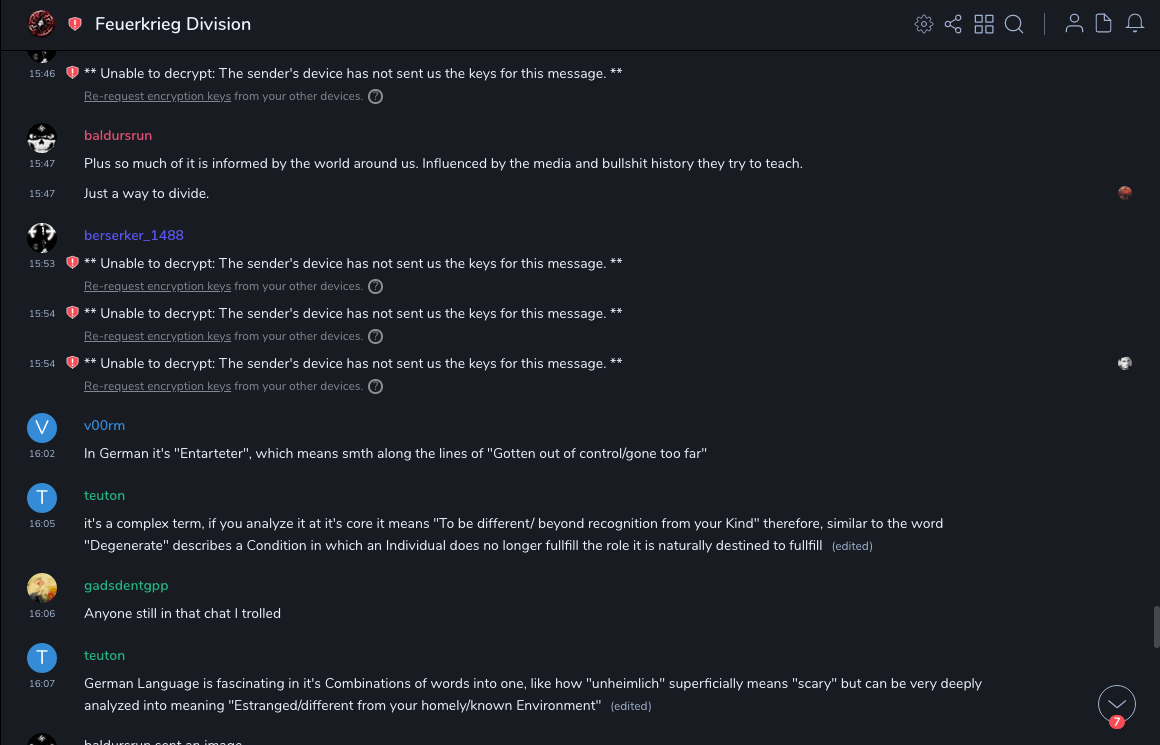Click red warning shield on 15:53 message
1160x745 pixels.
click(72, 263)
